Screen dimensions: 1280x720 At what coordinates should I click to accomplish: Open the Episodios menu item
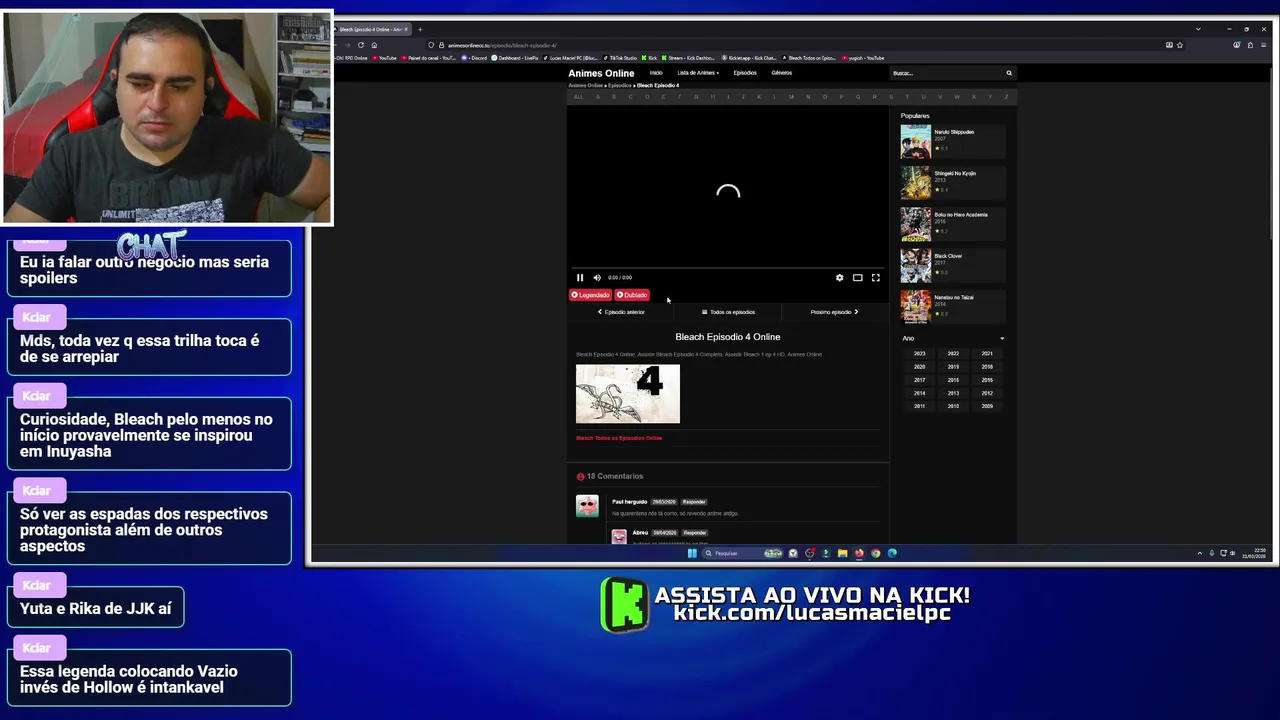tap(745, 73)
